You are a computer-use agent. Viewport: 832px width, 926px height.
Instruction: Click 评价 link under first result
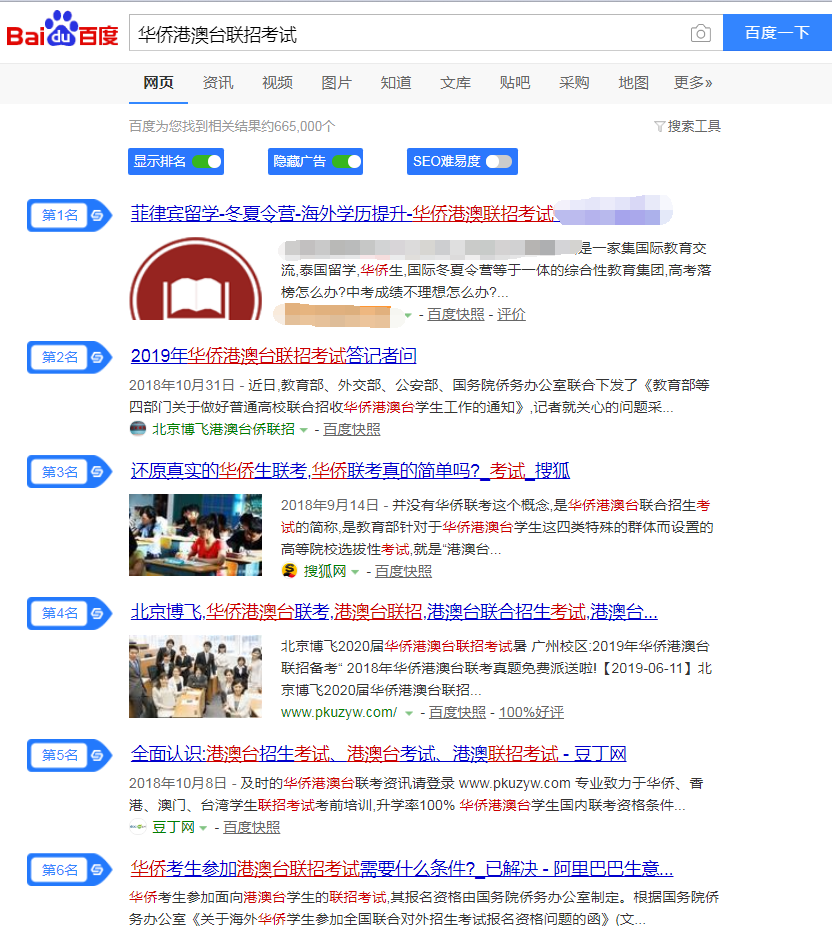511,315
